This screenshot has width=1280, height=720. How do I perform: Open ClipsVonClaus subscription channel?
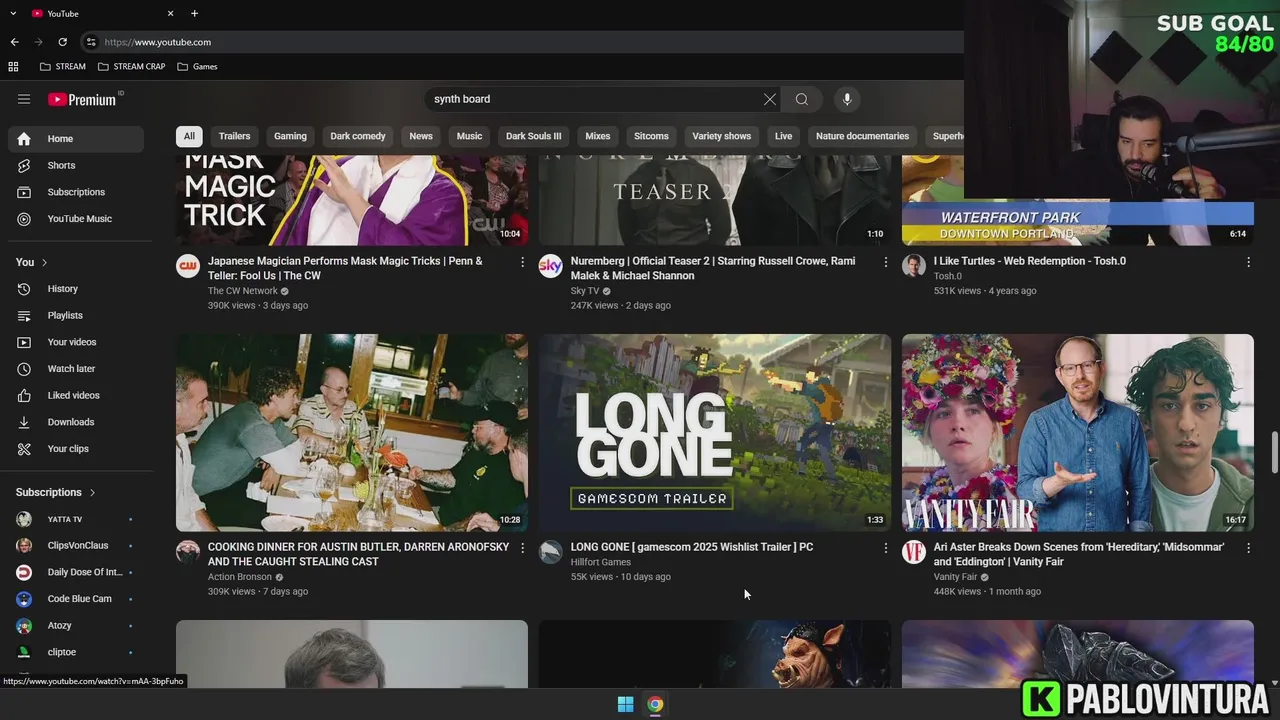(76, 545)
